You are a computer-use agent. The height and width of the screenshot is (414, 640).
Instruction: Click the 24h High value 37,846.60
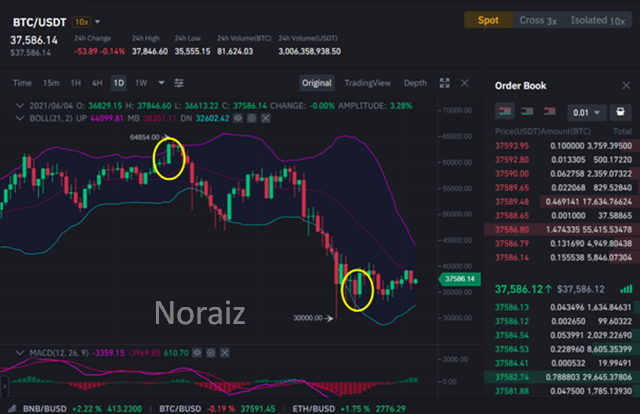point(150,51)
